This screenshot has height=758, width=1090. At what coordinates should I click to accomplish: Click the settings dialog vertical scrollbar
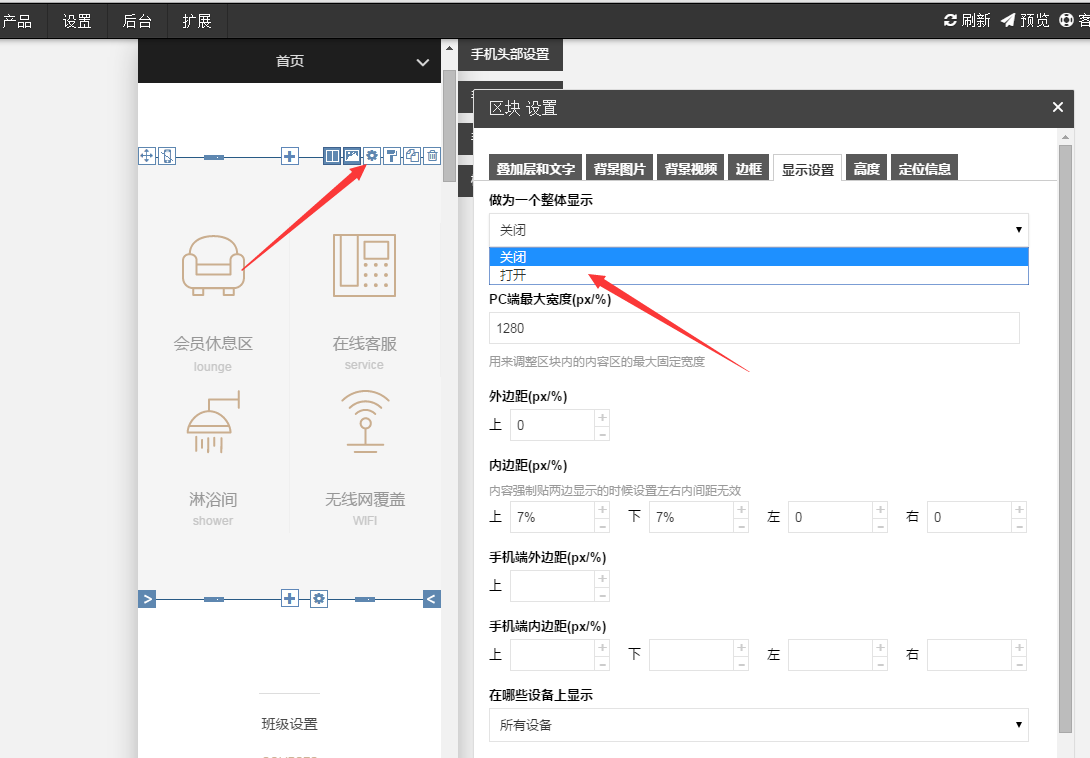click(1065, 438)
